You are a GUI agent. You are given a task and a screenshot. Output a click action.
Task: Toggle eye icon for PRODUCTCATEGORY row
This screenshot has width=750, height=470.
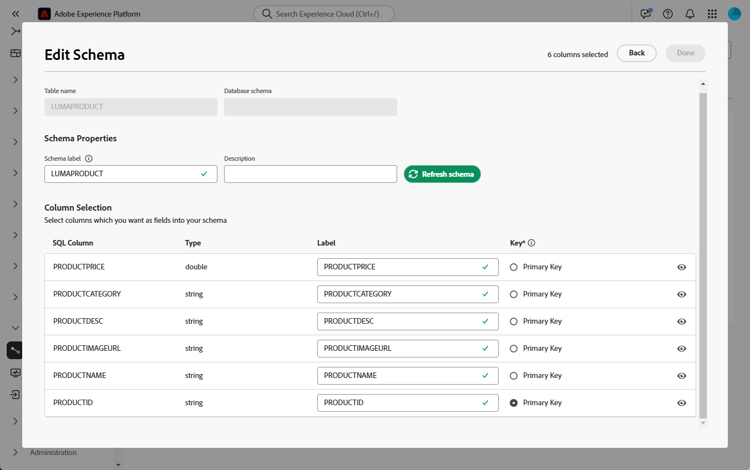pos(682,295)
